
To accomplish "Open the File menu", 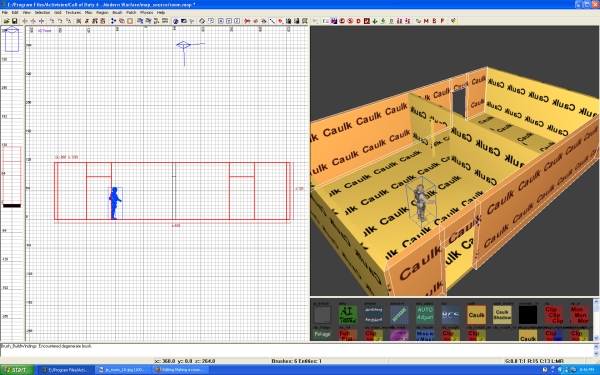I will 5,13.
